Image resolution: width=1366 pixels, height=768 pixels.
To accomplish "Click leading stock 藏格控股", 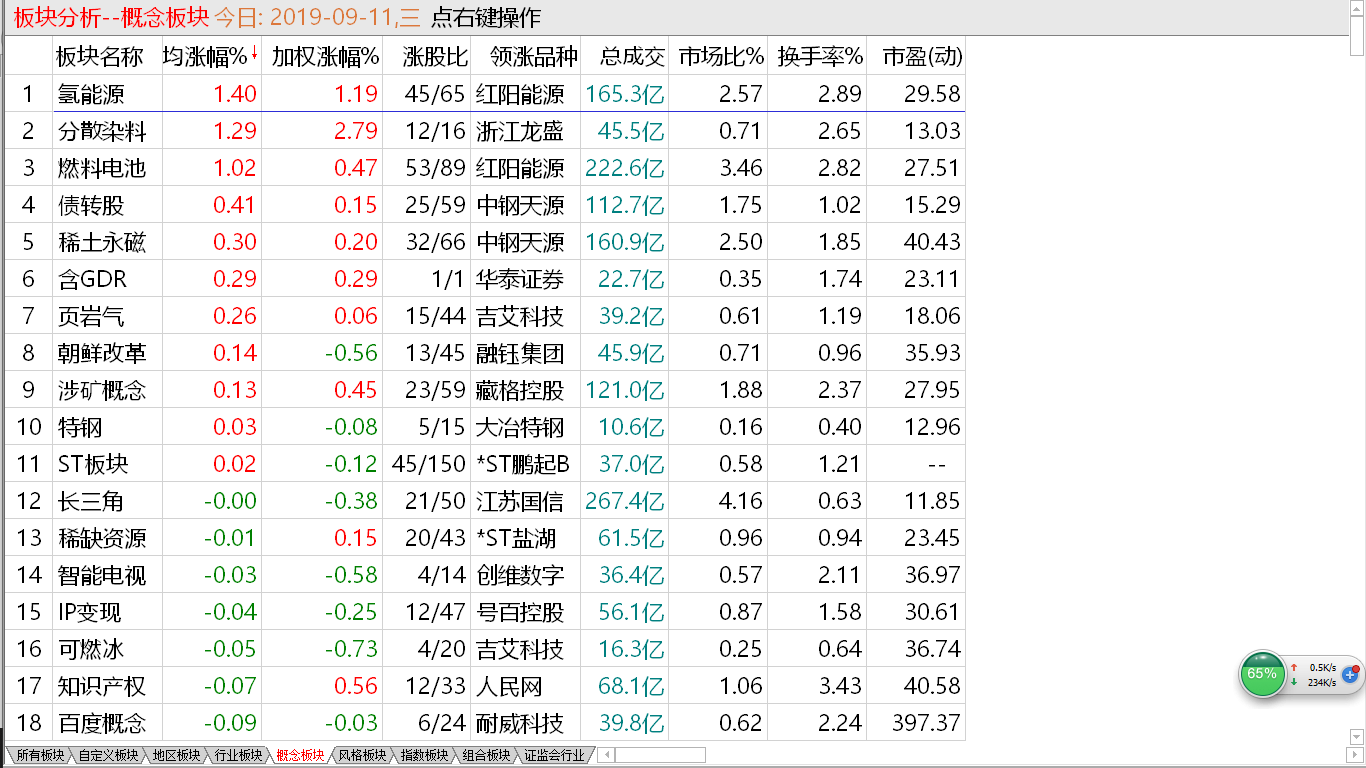I will point(520,390).
